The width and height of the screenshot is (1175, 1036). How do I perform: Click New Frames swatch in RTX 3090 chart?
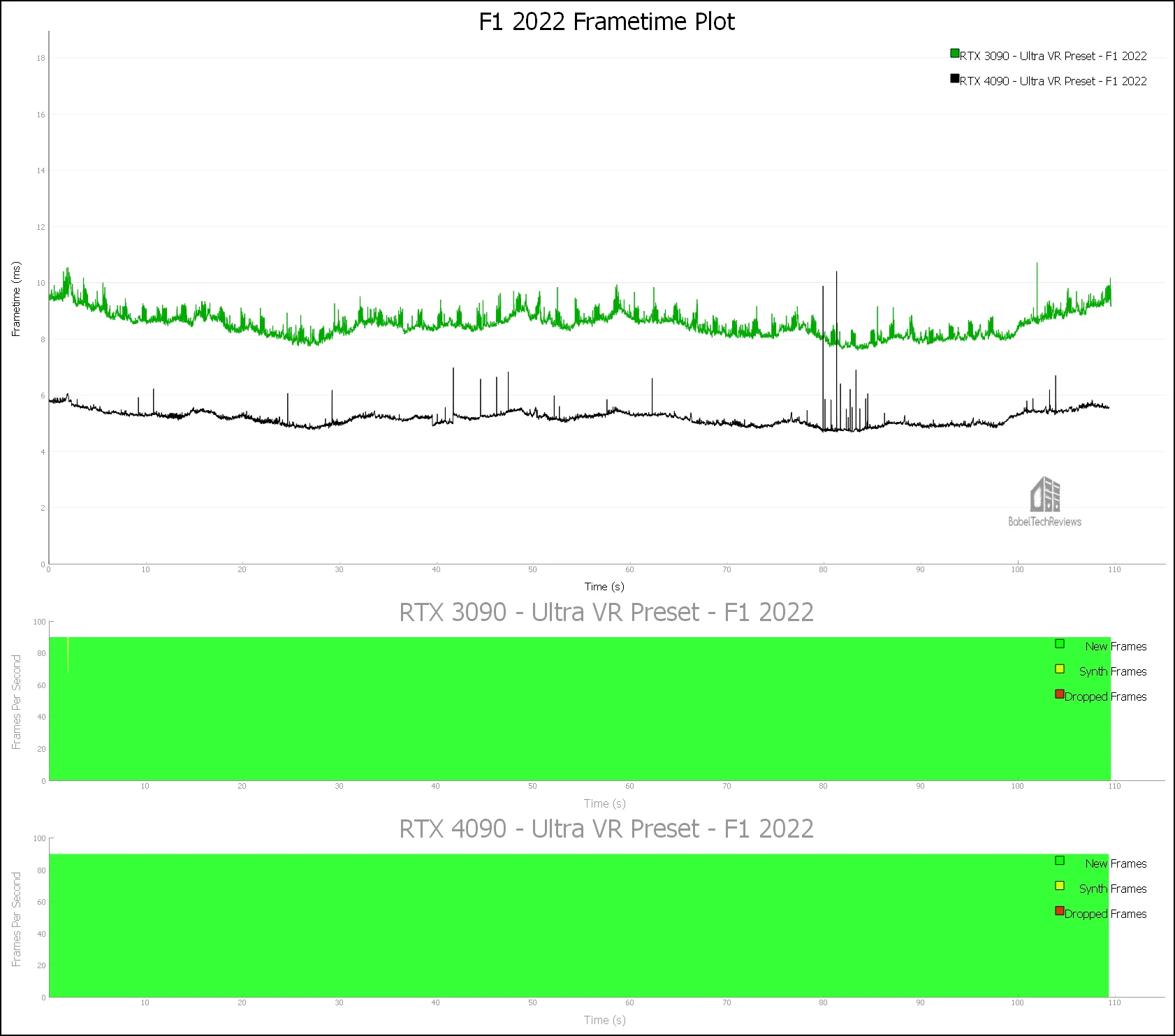(1060, 644)
